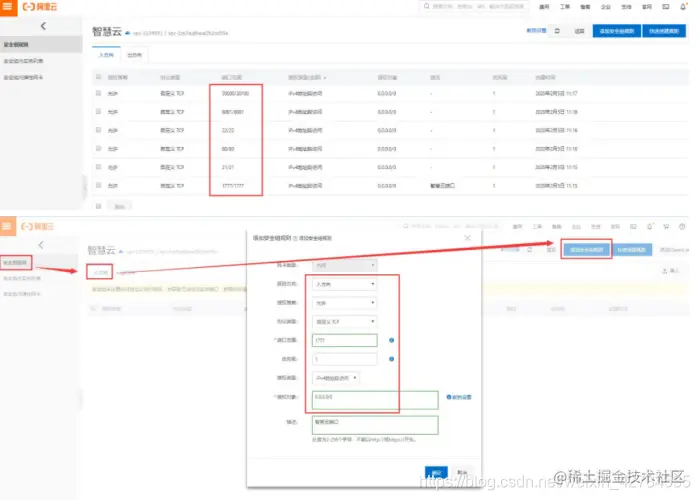
Task: Click the blue 快速创建规则 button in upper console
Action: [664, 31]
